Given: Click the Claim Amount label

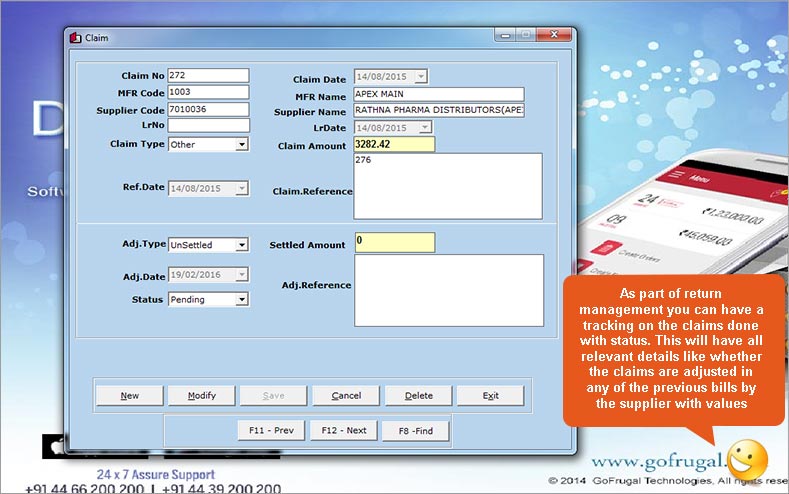Looking at the screenshot, I should click(312, 146).
